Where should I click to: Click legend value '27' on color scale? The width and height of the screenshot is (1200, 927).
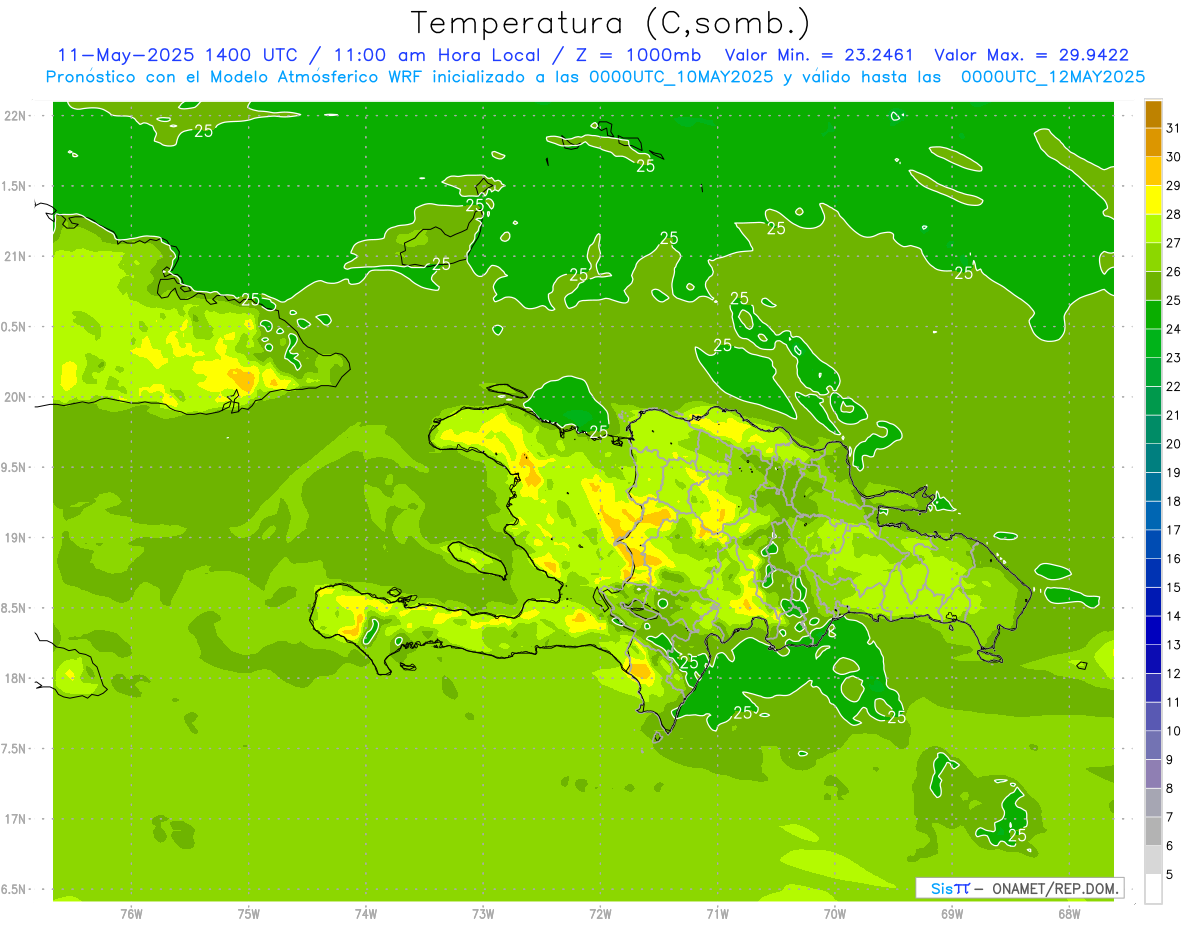(1173, 243)
